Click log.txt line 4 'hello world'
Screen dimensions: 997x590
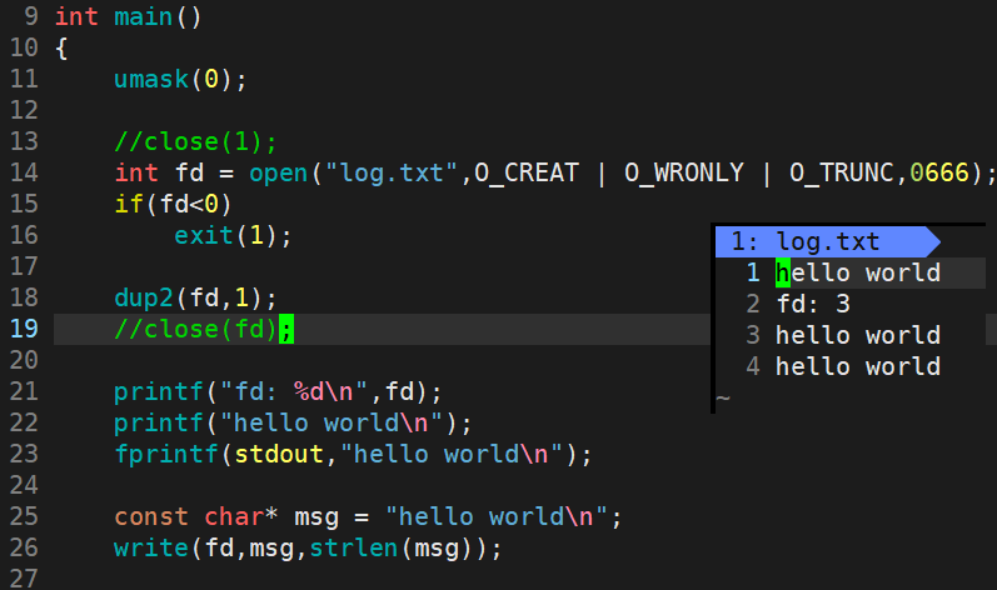[x=858, y=366]
